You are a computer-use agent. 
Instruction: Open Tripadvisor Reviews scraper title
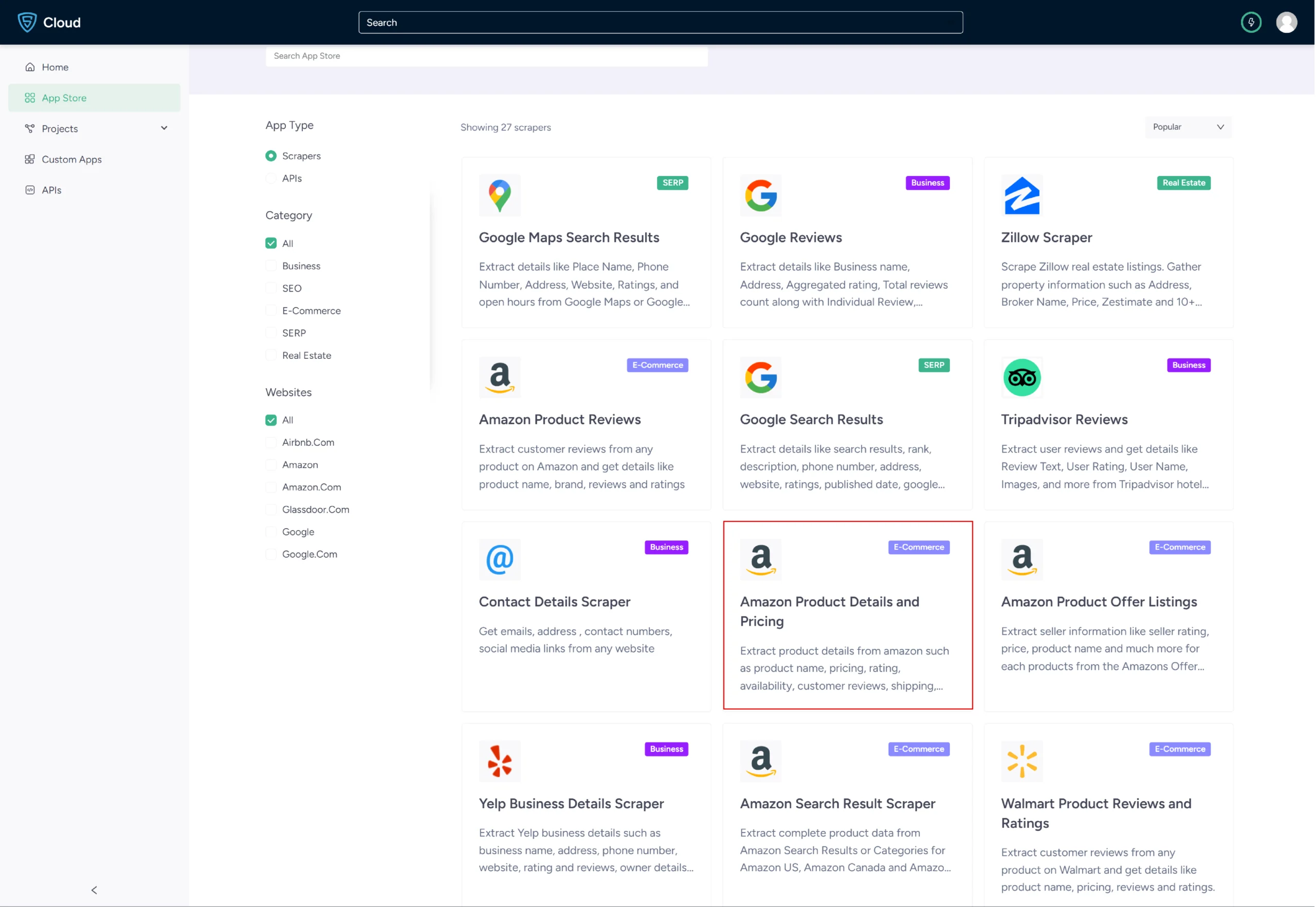[x=1064, y=420]
